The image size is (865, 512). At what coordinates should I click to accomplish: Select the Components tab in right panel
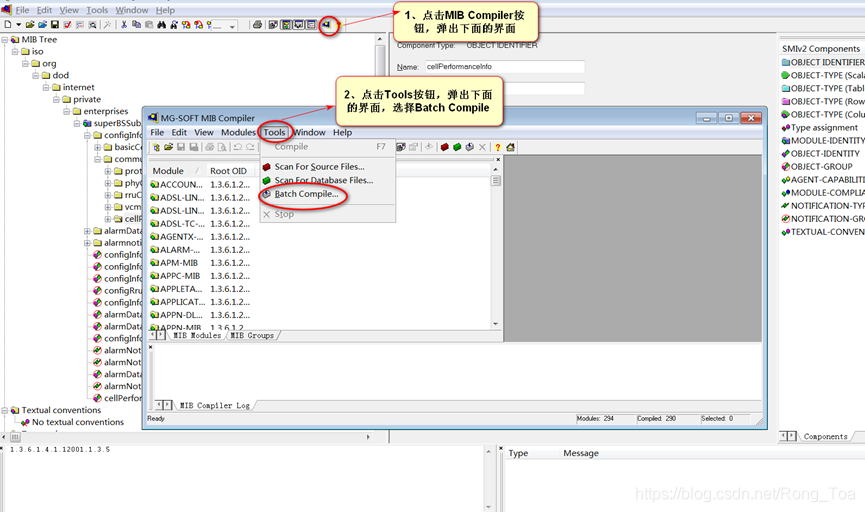[x=825, y=436]
